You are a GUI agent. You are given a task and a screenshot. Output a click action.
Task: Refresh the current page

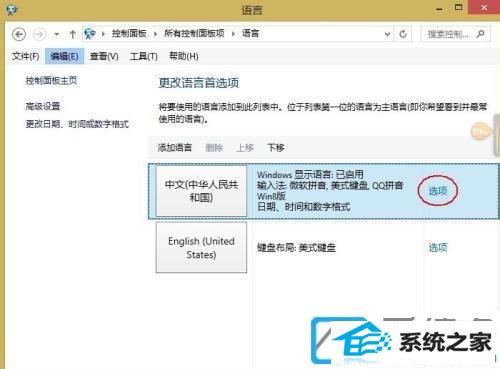point(403,34)
